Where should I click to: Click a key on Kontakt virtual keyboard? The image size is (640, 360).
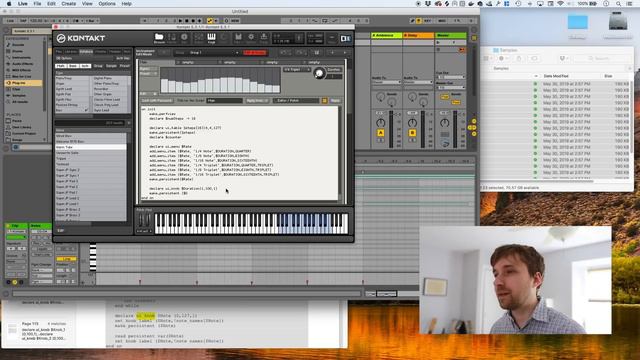251,223
